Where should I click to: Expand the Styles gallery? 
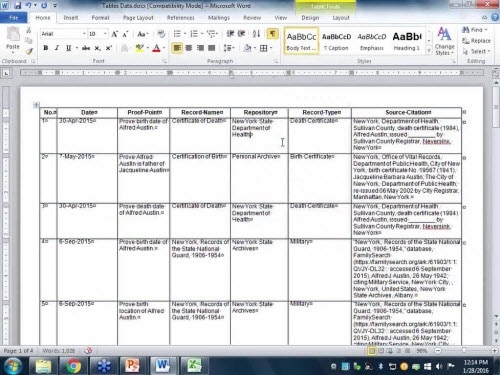tap(429, 51)
